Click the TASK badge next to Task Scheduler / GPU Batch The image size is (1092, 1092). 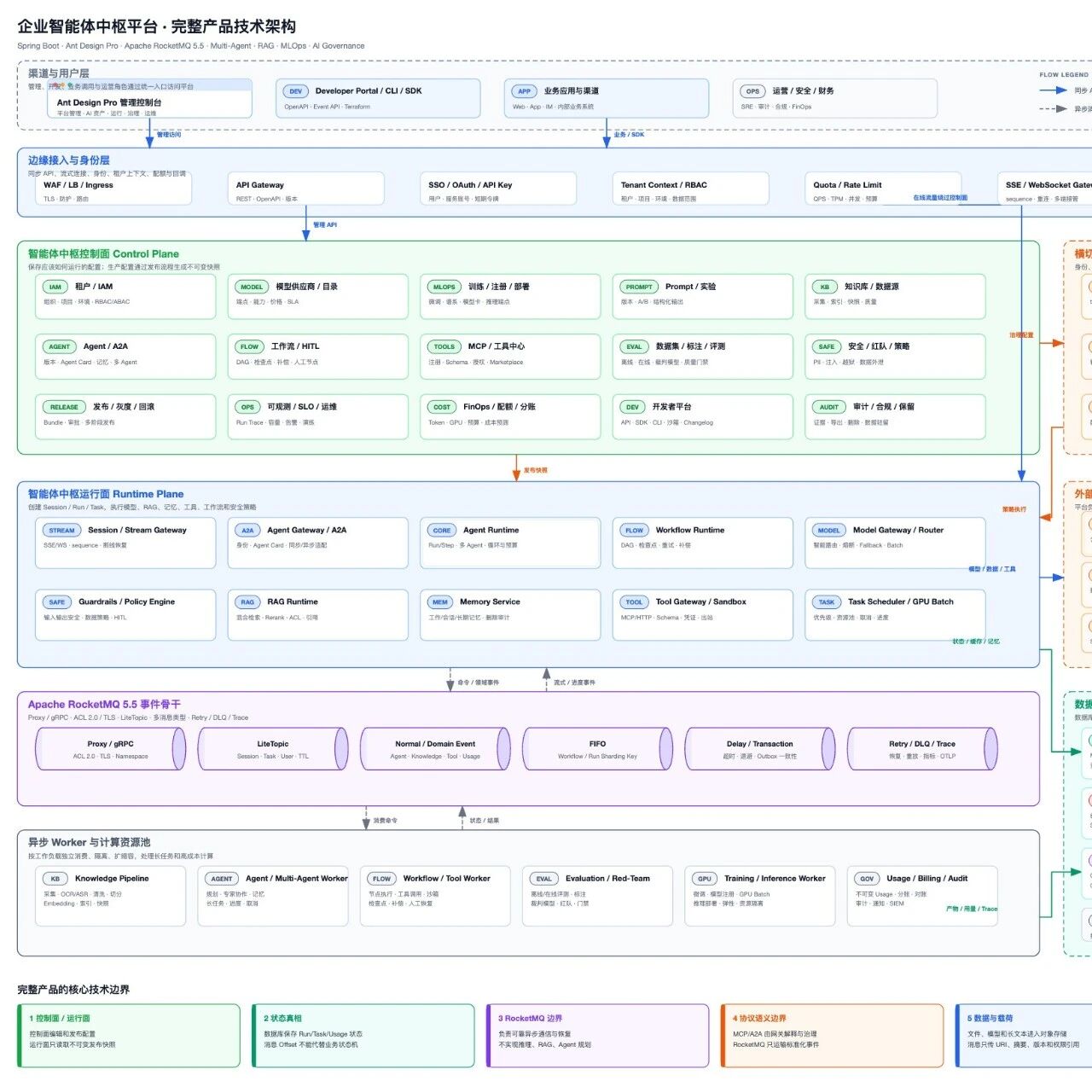(827, 602)
